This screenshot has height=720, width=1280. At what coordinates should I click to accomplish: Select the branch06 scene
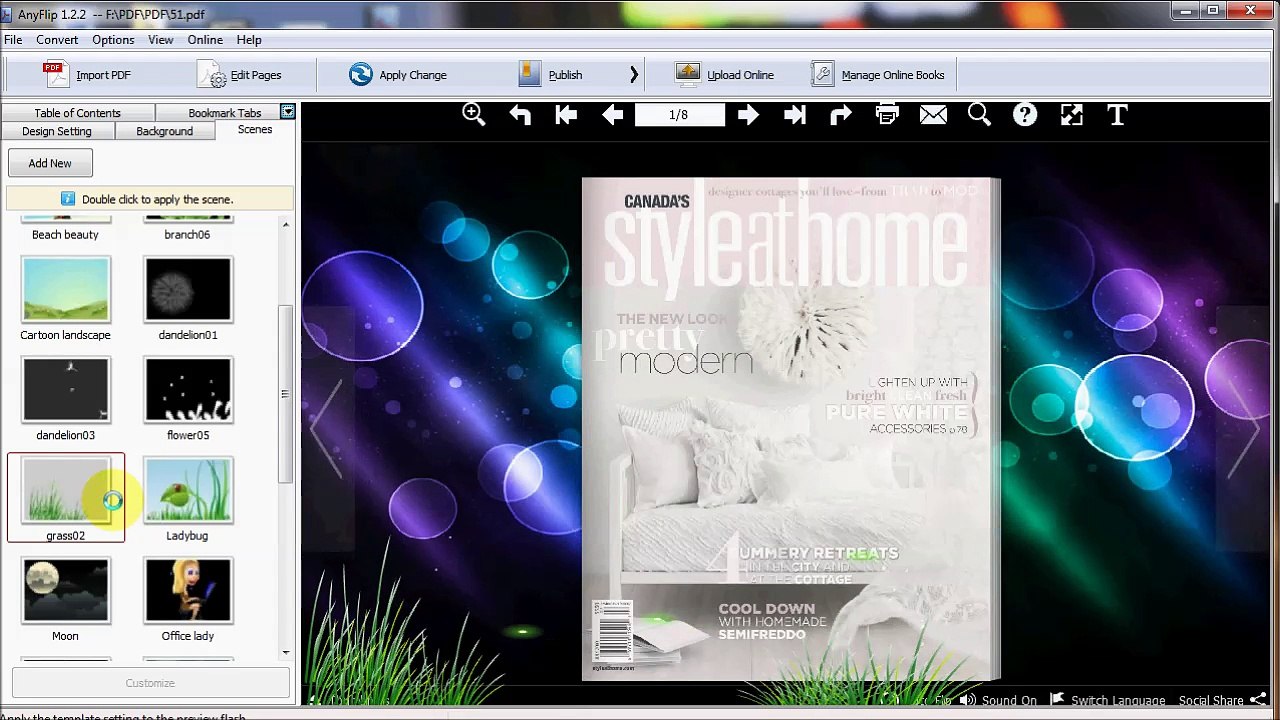click(x=188, y=228)
